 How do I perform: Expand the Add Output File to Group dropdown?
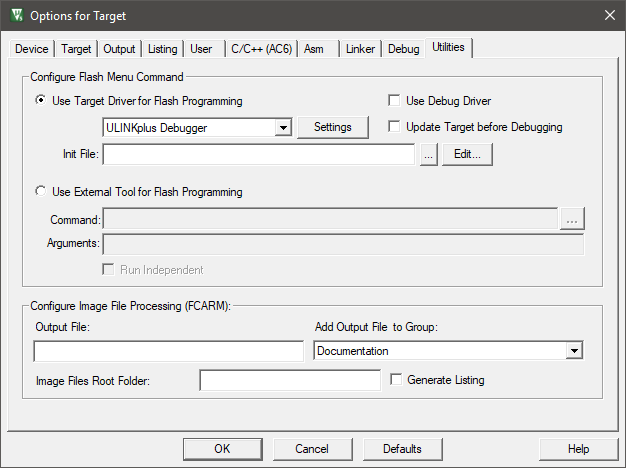click(574, 351)
